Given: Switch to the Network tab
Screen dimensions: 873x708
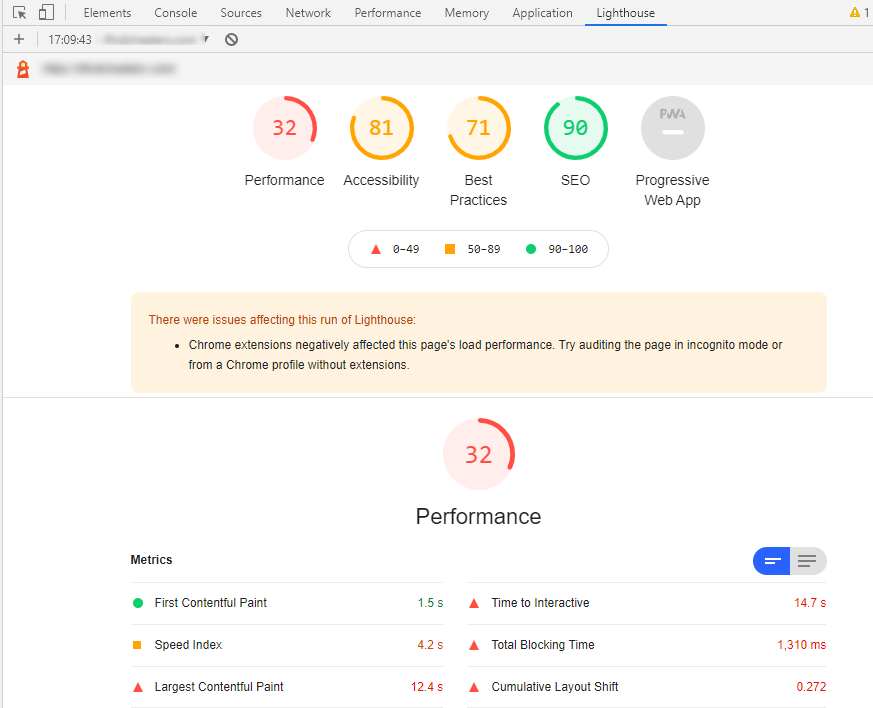Looking at the screenshot, I should pos(308,13).
